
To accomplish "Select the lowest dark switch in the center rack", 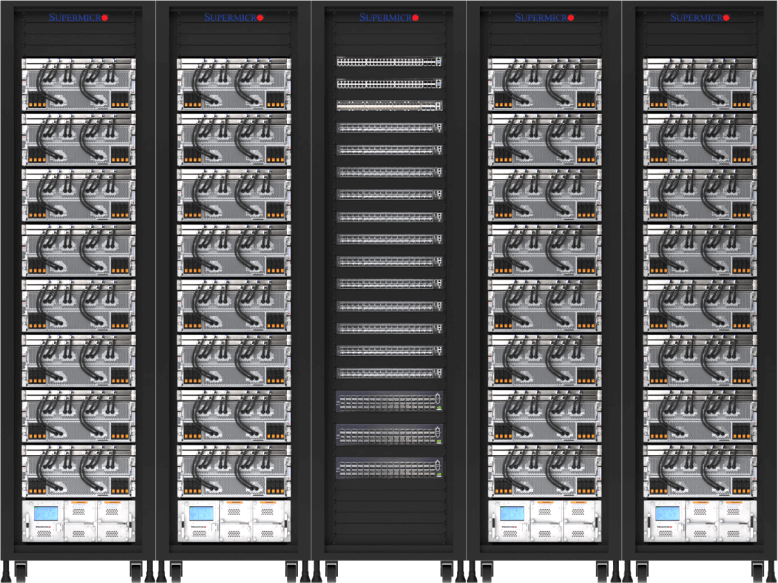I will (389, 468).
